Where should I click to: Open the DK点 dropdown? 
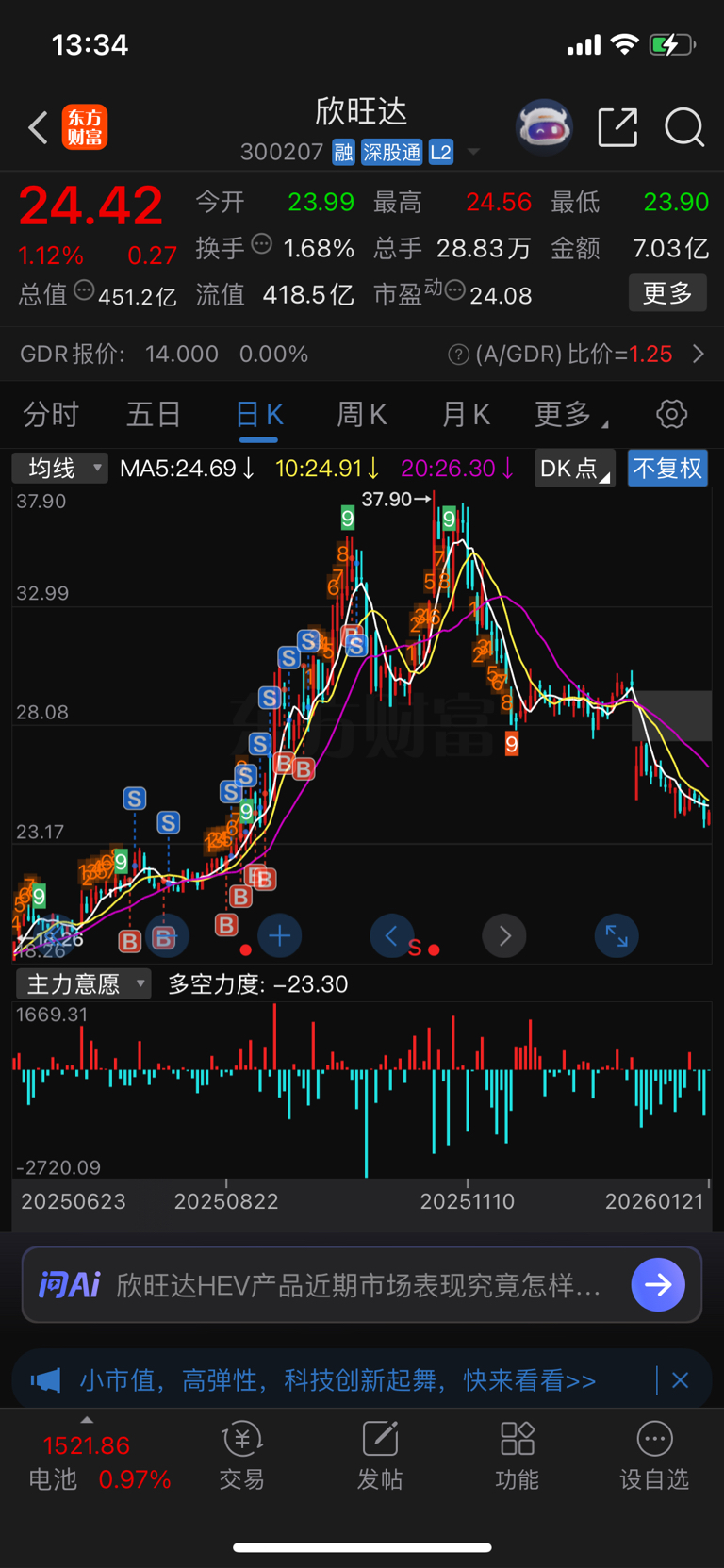click(575, 469)
